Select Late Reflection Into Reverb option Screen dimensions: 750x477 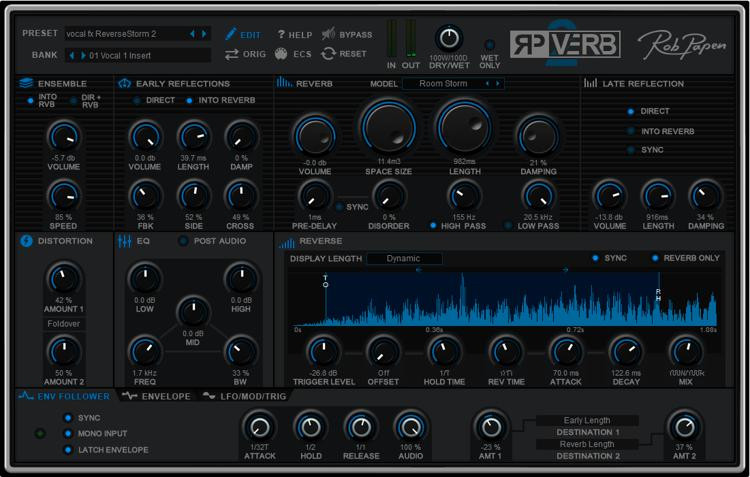631,131
